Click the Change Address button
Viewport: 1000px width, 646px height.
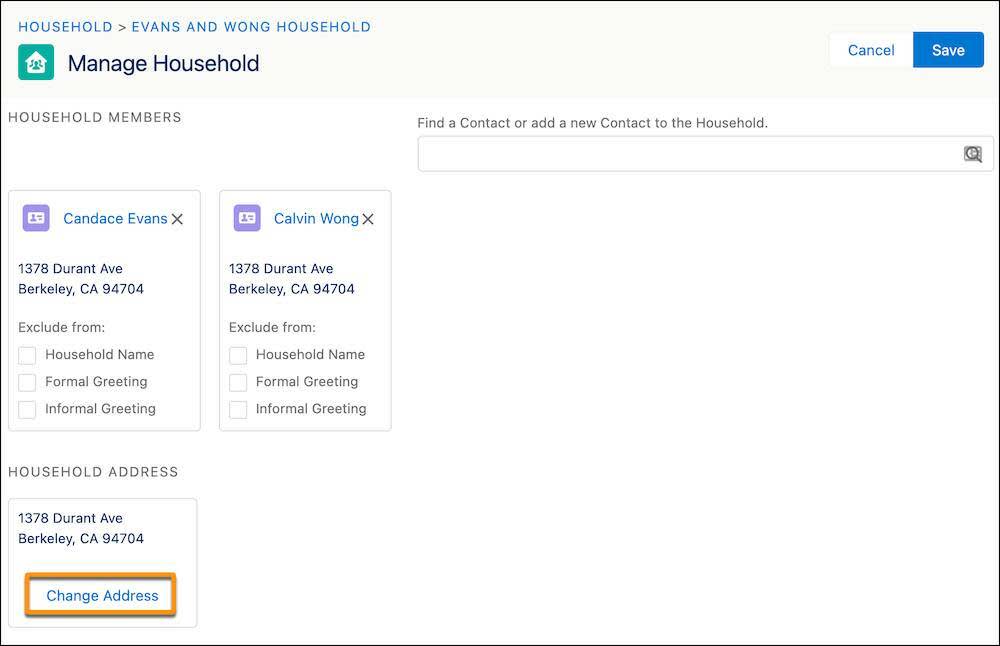[102, 596]
